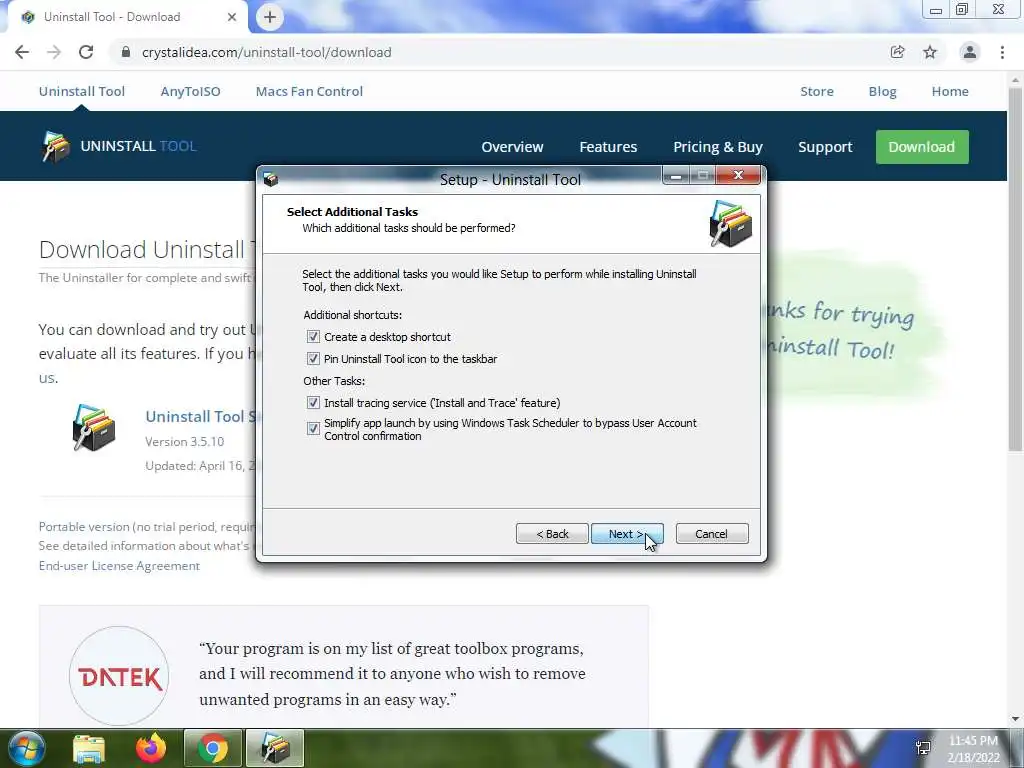1024x768 pixels.
Task: Open the Overview page tab
Action: 512,147
